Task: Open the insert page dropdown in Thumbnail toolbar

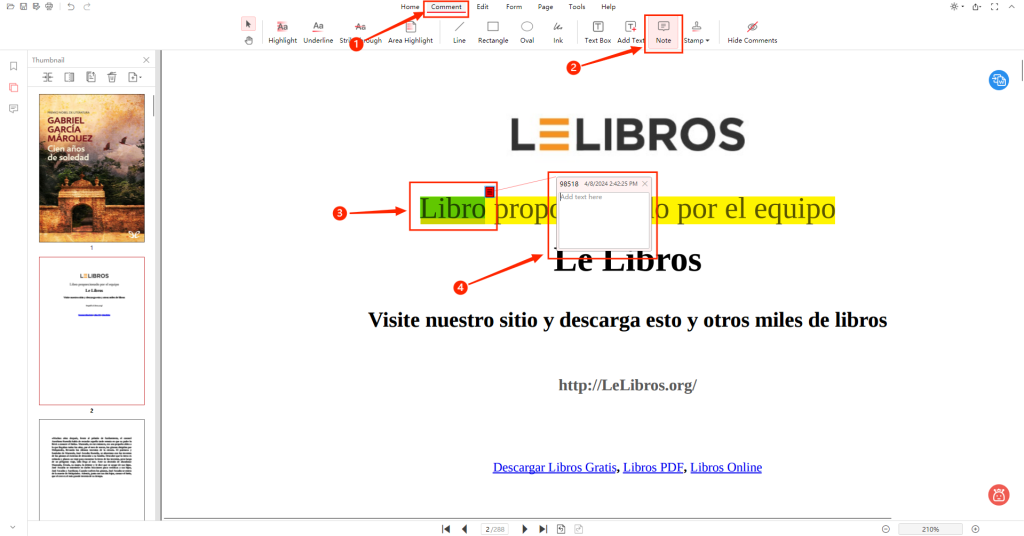Action: pyautogui.click(x=135, y=77)
